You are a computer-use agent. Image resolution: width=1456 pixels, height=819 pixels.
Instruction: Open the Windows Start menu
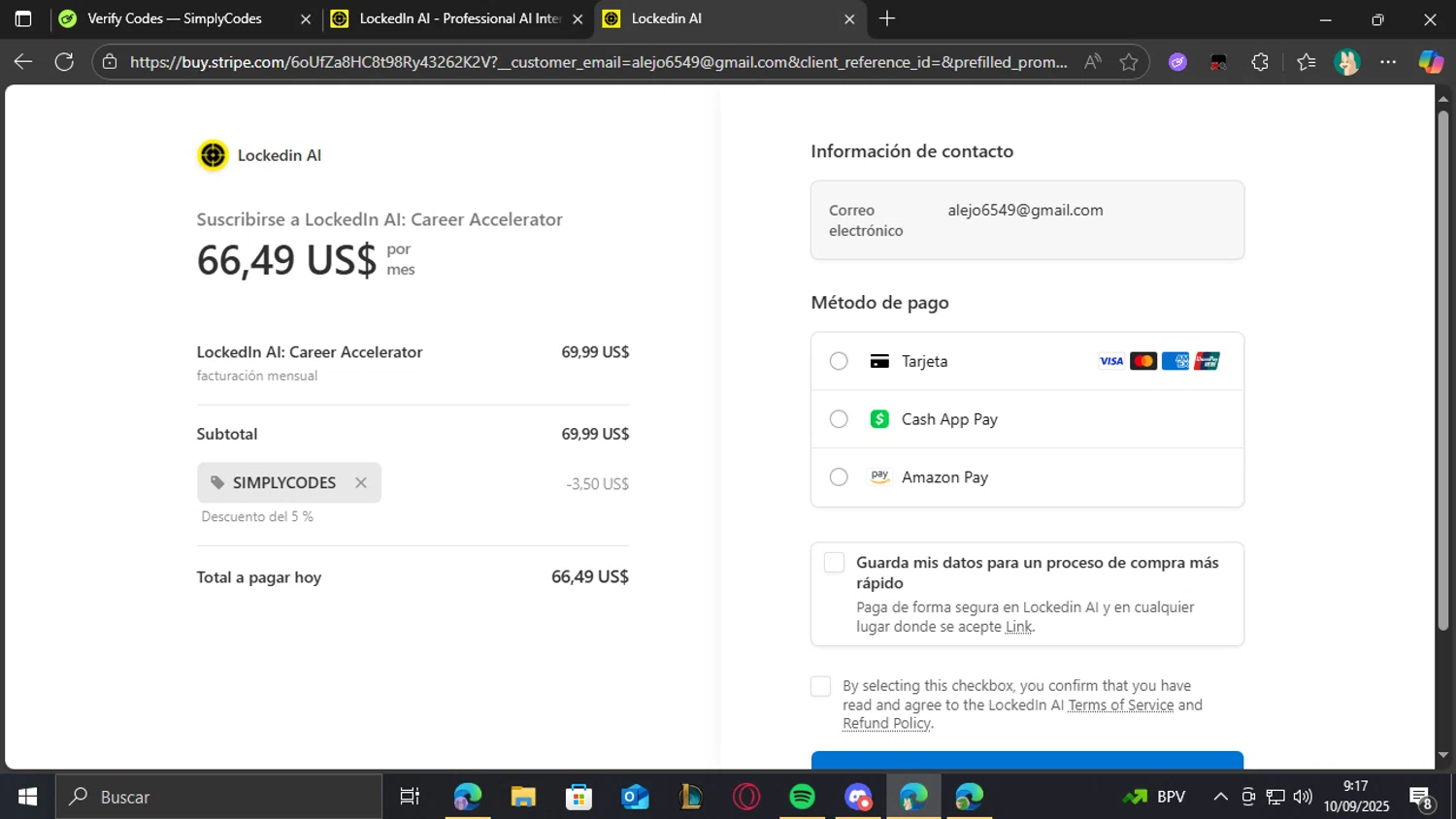27,797
